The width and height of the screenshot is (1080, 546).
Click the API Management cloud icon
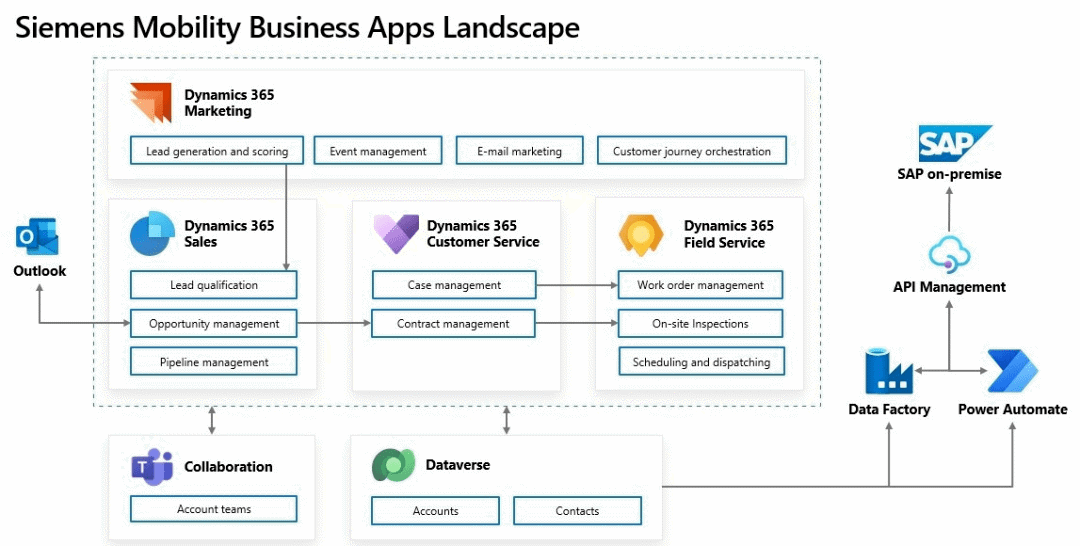coord(948,255)
